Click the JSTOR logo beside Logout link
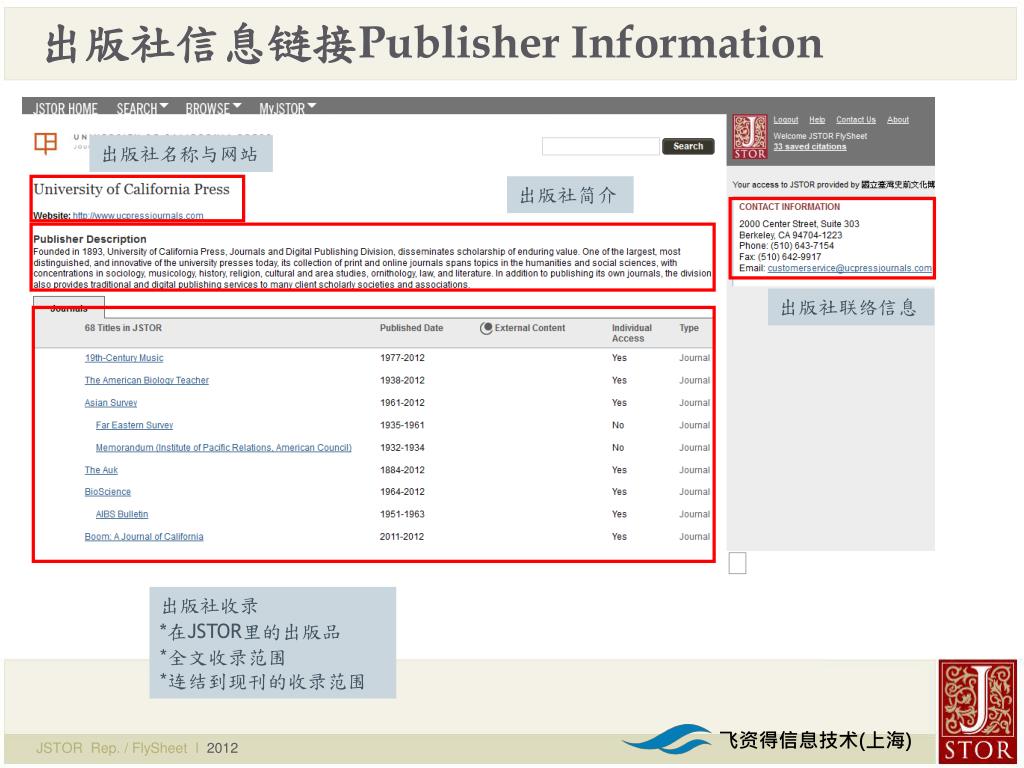The height and width of the screenshot is (768, 1024). coord(749,137)
